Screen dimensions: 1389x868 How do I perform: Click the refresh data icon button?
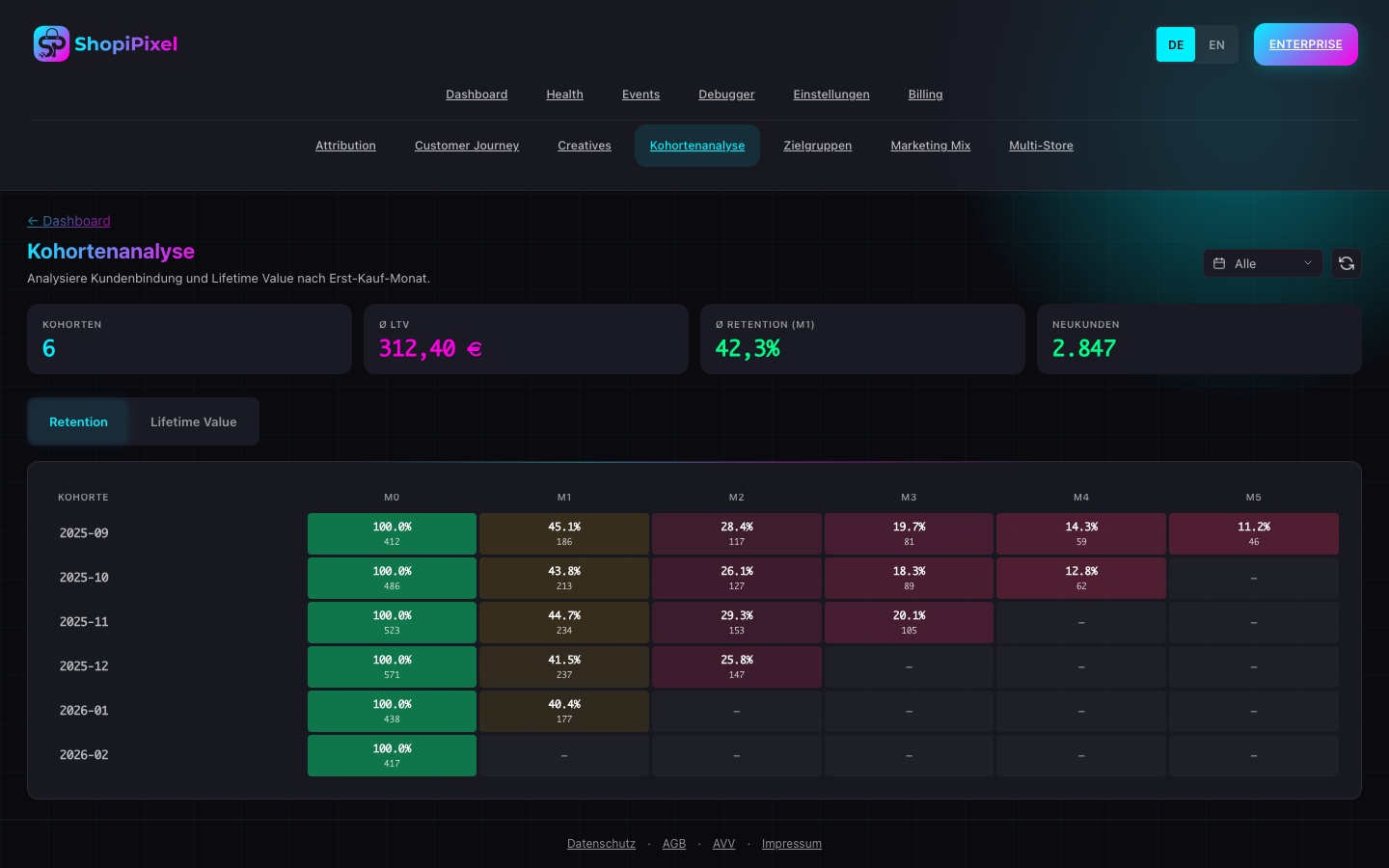(x=1347, y=263)
